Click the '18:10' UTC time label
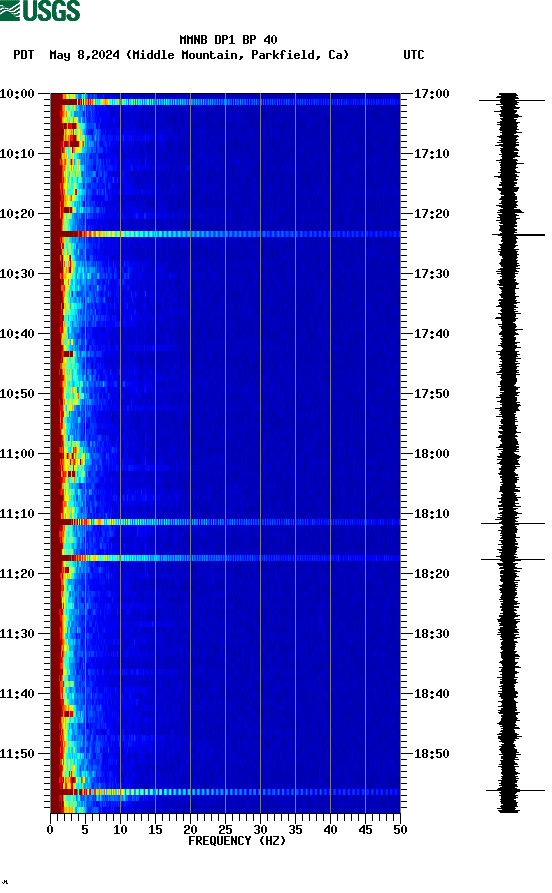The image size is (552, 893). 431,514
